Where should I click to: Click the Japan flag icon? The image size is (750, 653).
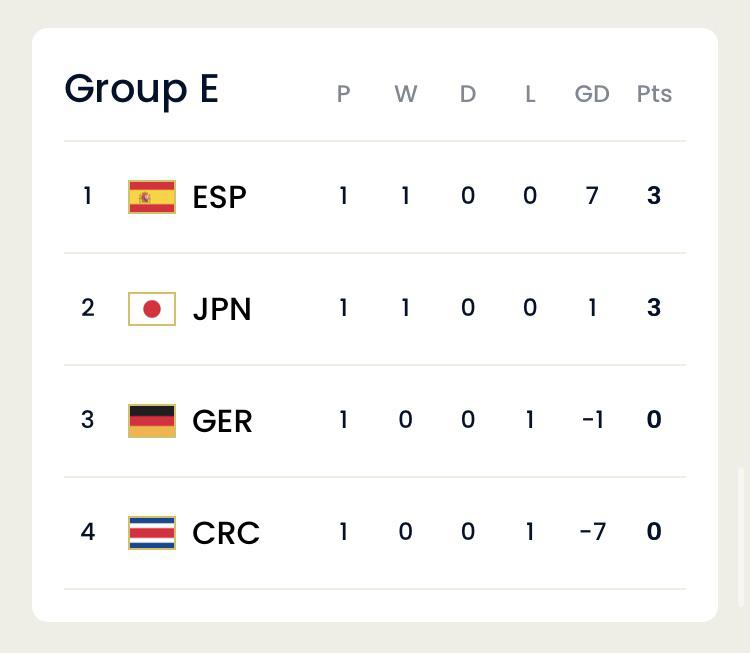(152, 309)
